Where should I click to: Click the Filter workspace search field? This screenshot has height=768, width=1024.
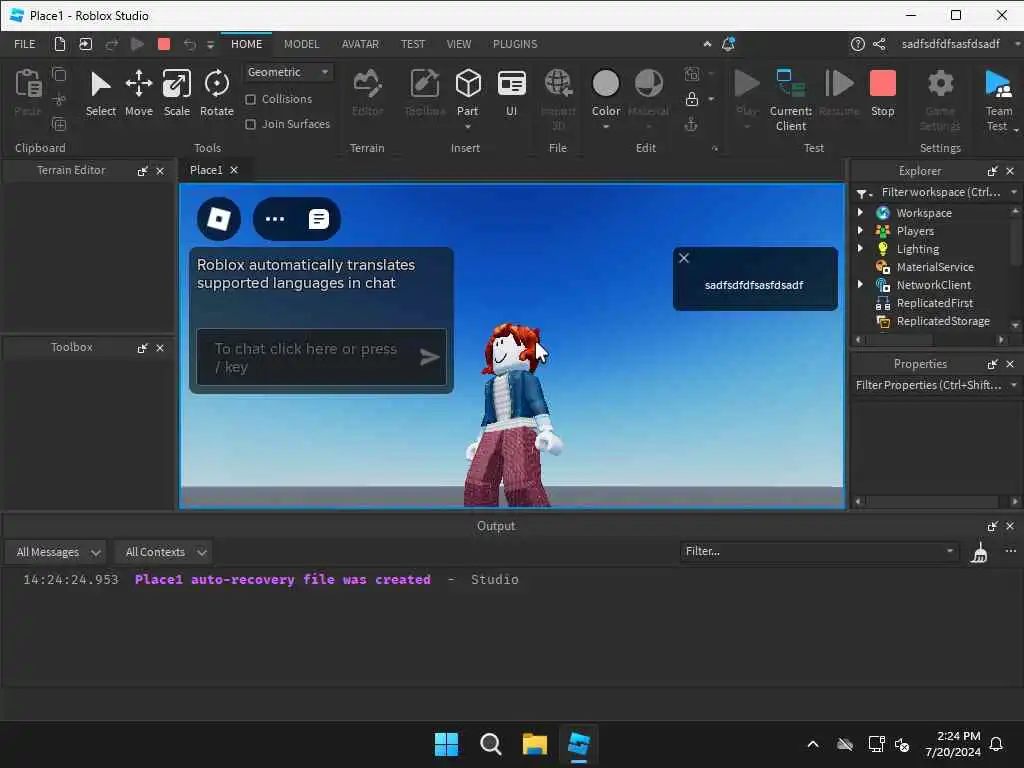[939, 192]
